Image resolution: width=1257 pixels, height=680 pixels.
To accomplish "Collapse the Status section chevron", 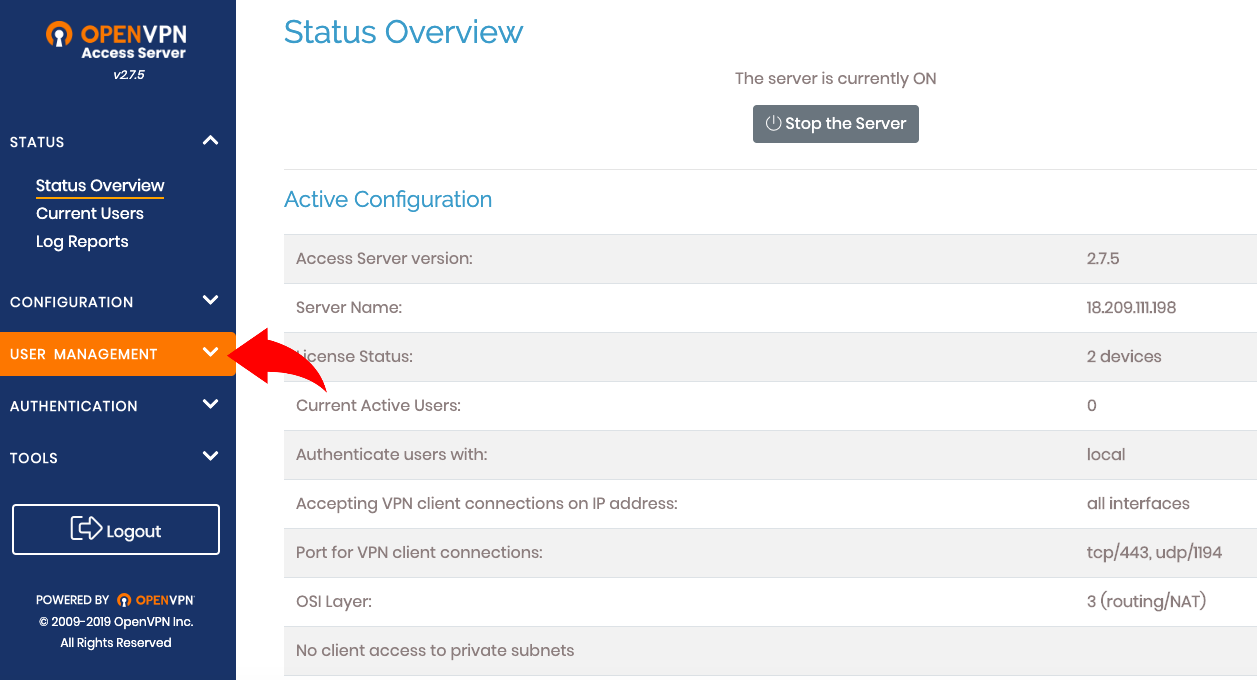I will 210,141.
